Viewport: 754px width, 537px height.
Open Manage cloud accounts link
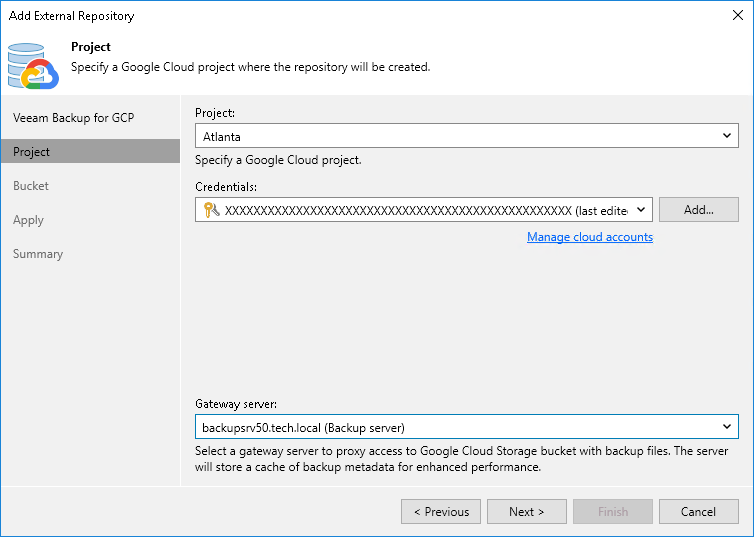point(590,237)
